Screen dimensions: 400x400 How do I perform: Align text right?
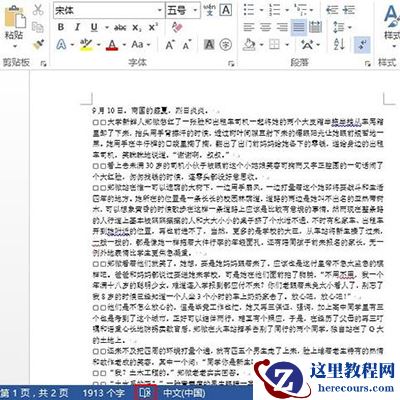coord(282,27)
